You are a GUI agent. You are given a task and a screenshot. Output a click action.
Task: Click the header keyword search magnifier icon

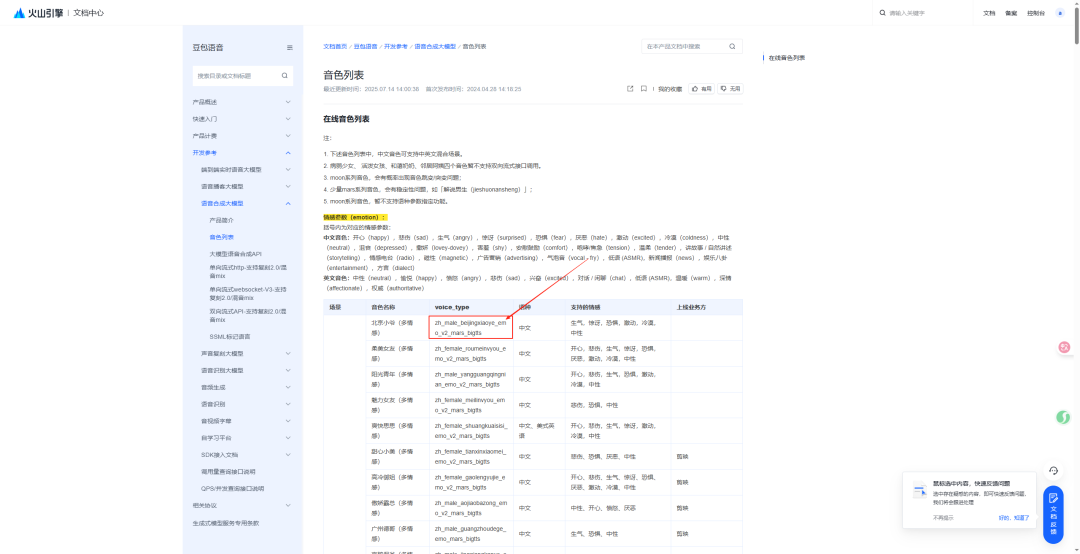(x=883, y=13)
